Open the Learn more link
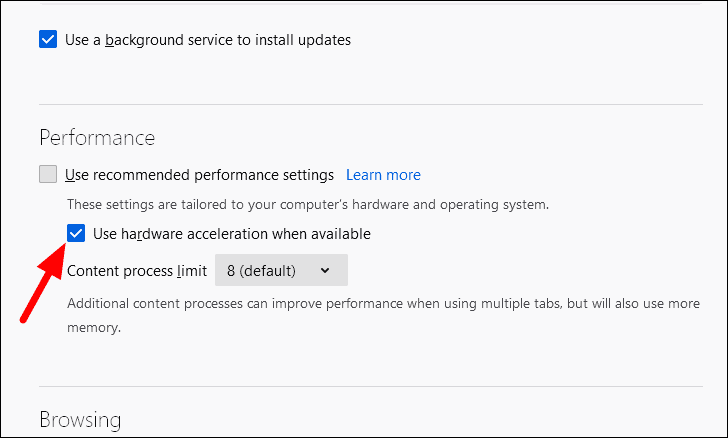The height and width of the screenshot is (438, 728). pos(383,175)
